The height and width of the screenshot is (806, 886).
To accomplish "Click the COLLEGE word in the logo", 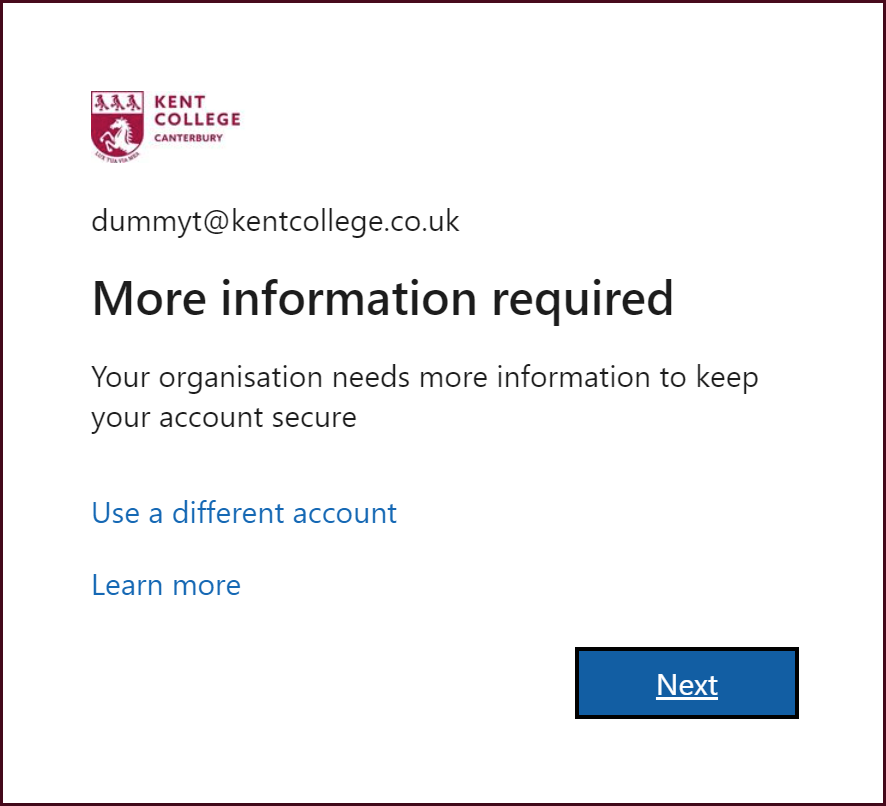I will [x=197, y=119].
